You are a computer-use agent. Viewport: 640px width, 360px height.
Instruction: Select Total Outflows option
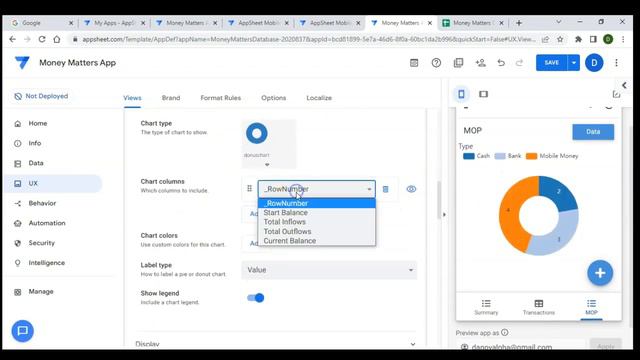[x=316, y=231]
